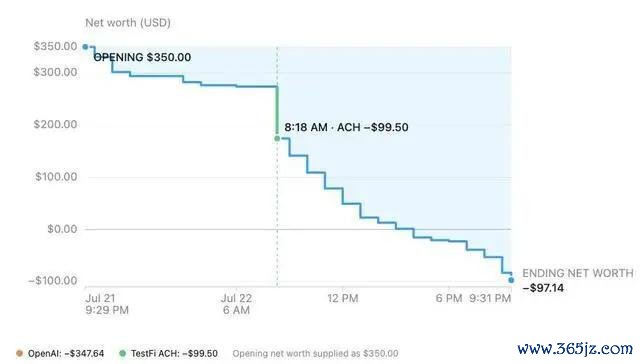Click the Net worth (USD) axis title
The height and width of the screenshot is (364, 640).
tap(128, 23)
